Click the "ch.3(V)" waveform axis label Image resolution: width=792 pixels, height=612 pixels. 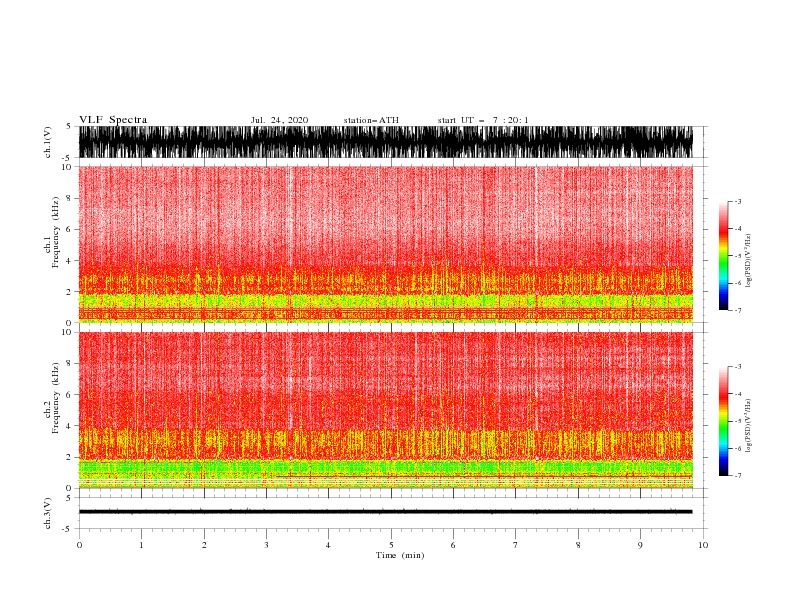pos(48,513)
